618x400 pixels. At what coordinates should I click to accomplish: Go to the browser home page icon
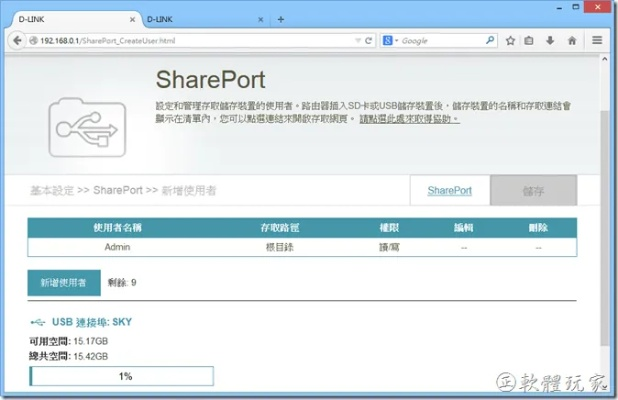point(572,40)
